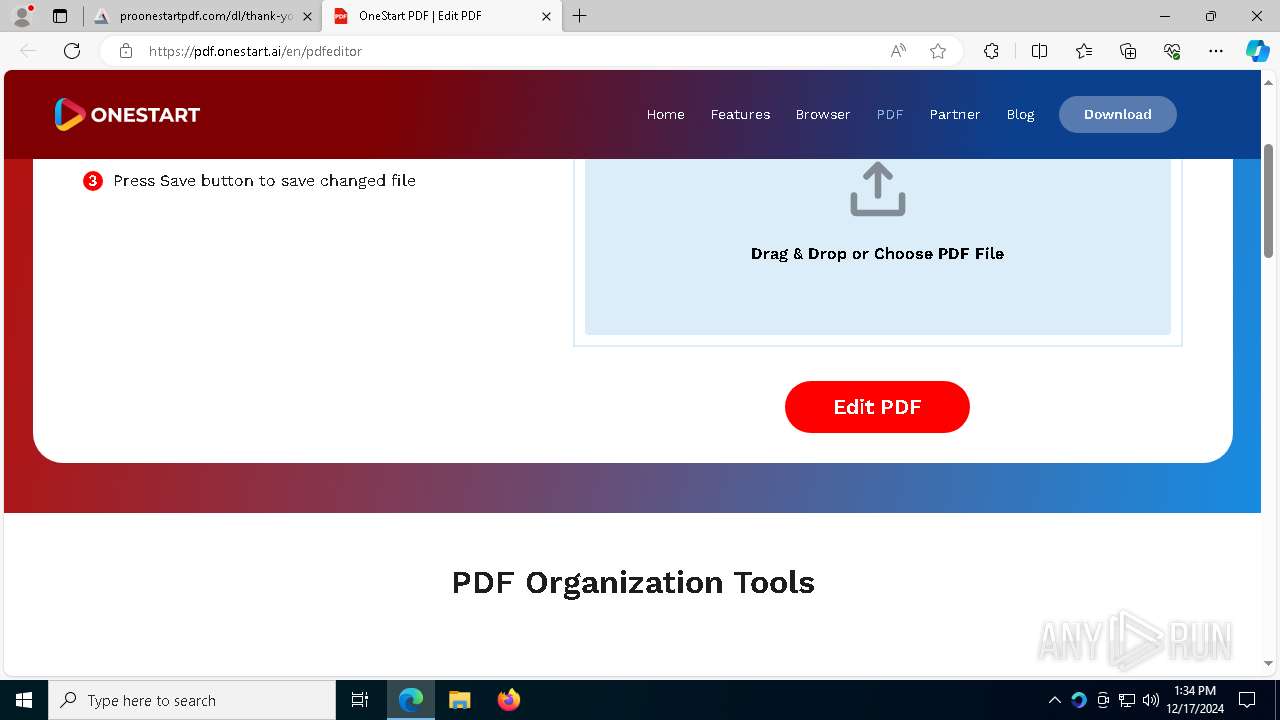
Task: Open the network tray icon
Action: pos(1127,700)
